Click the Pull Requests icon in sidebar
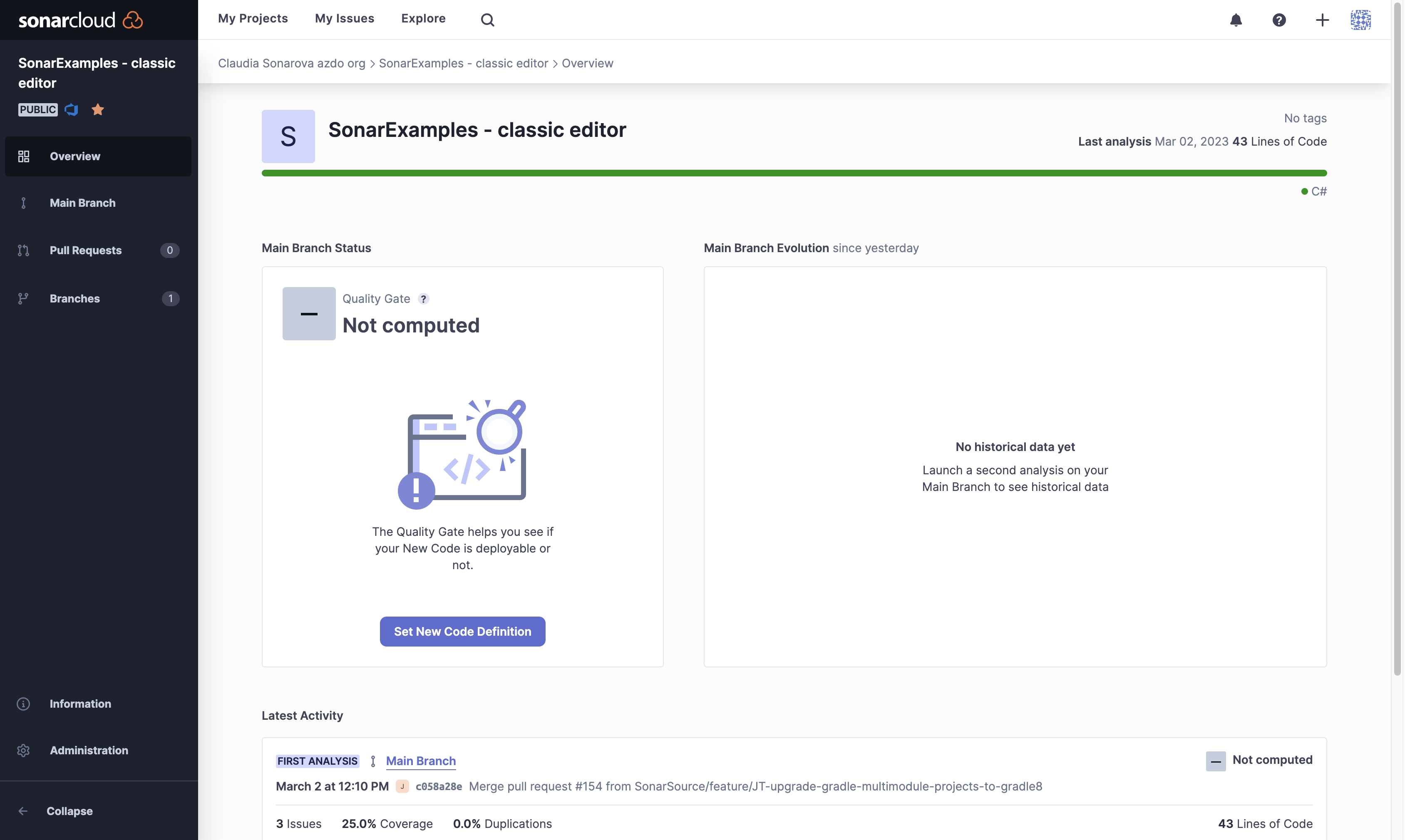The height and width of the screenshot is (840, 1405). 23,250
